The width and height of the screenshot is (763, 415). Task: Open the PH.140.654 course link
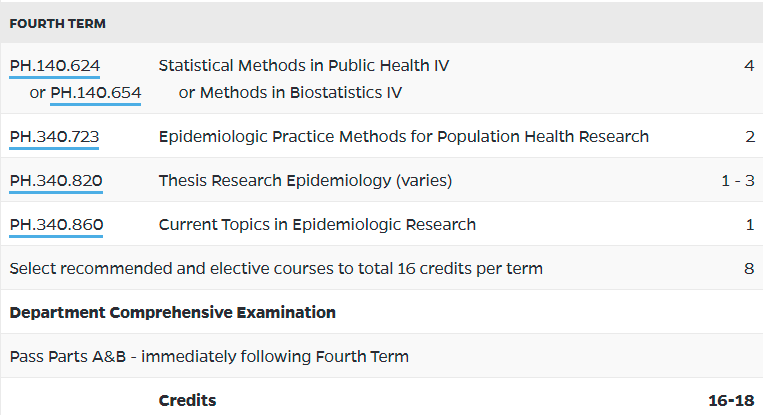click(96, 92)
